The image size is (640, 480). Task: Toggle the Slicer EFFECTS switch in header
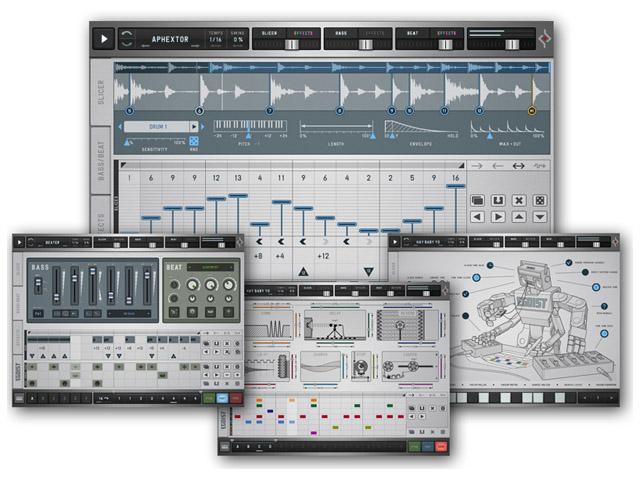(300, 33)
